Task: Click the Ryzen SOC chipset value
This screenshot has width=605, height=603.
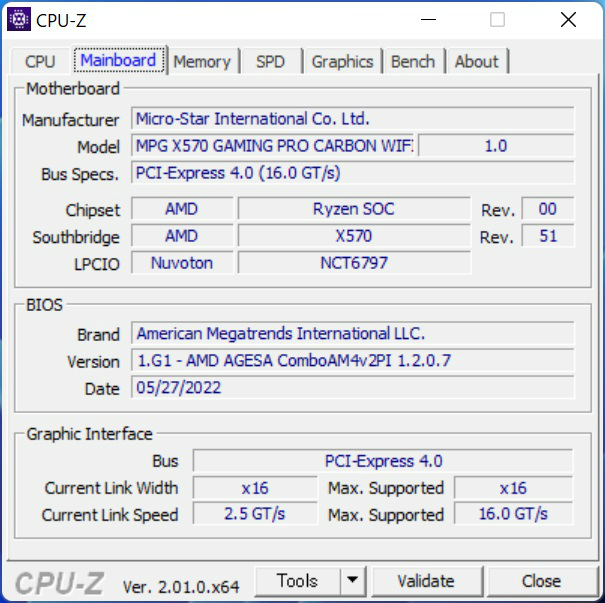Action: tap(354, 209)
